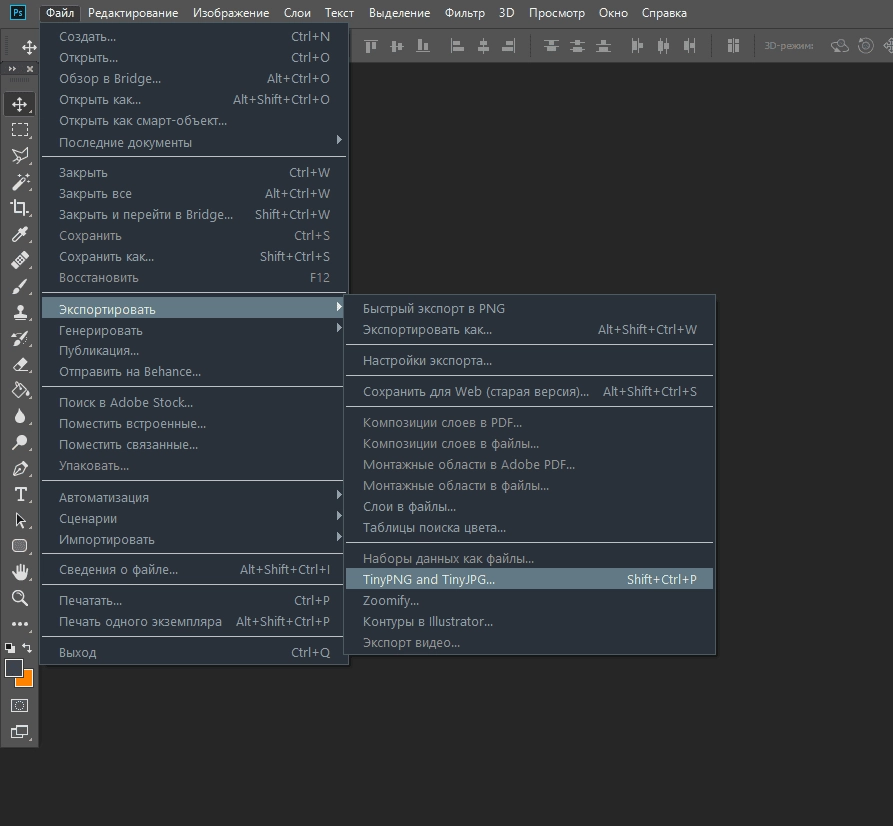Expand the toolbar panel with double arrows
This screenshot has width=893, height=826.
(x=13, y=68)
